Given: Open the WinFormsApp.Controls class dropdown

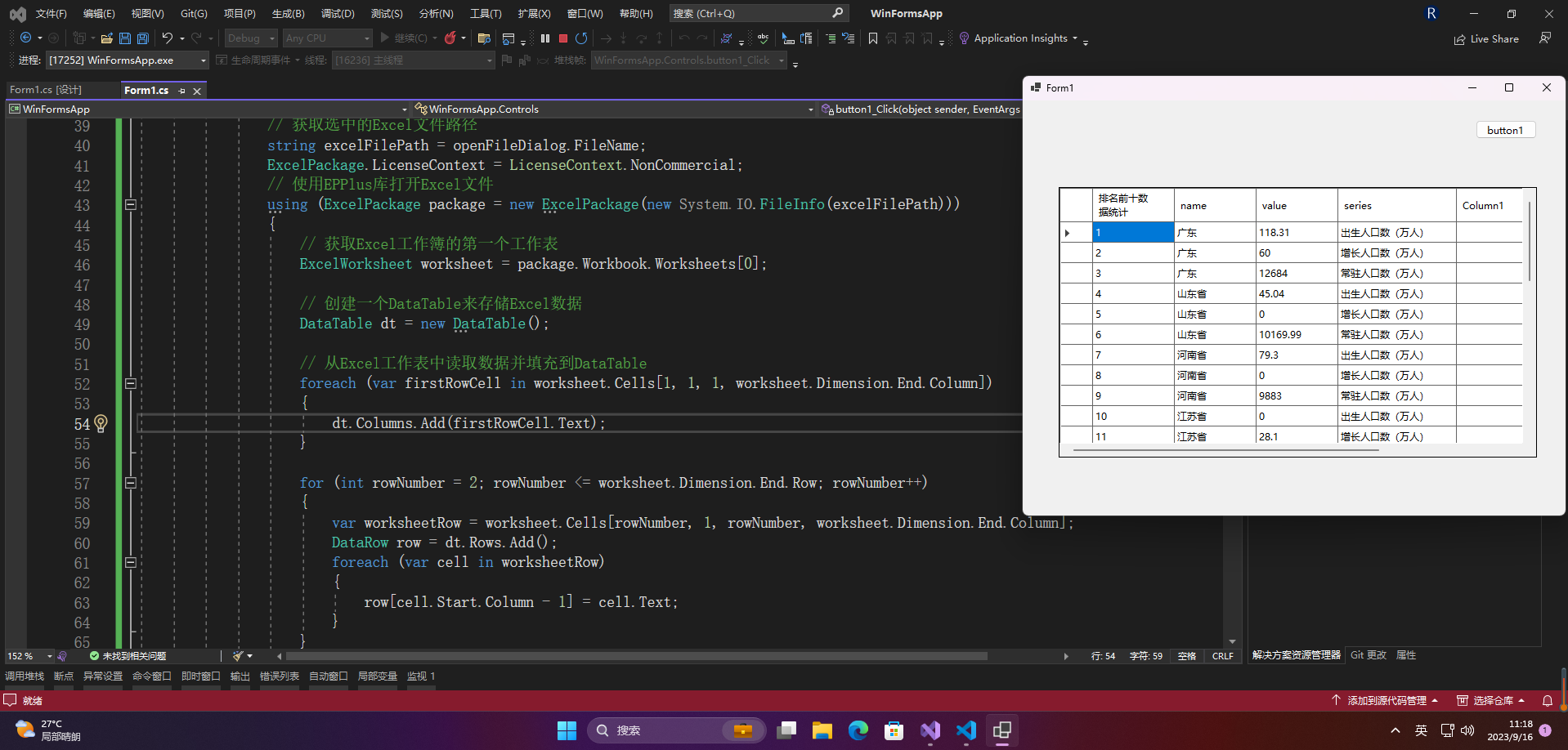Looking at the screenshot, I should coord(614,109).
